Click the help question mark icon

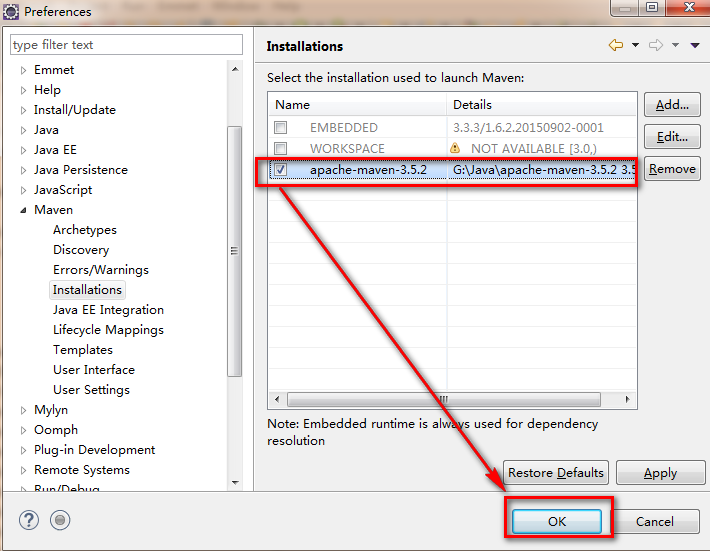(x=29, y=520)
